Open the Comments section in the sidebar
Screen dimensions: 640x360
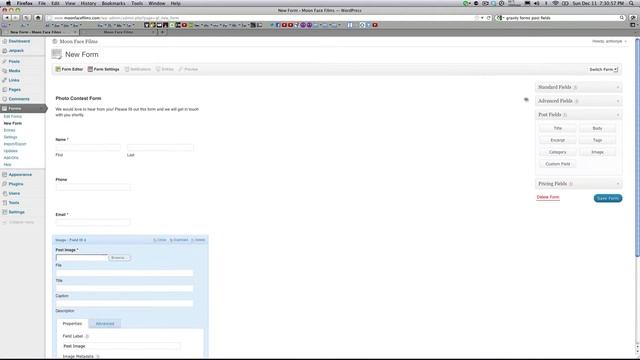coord(19,99)
